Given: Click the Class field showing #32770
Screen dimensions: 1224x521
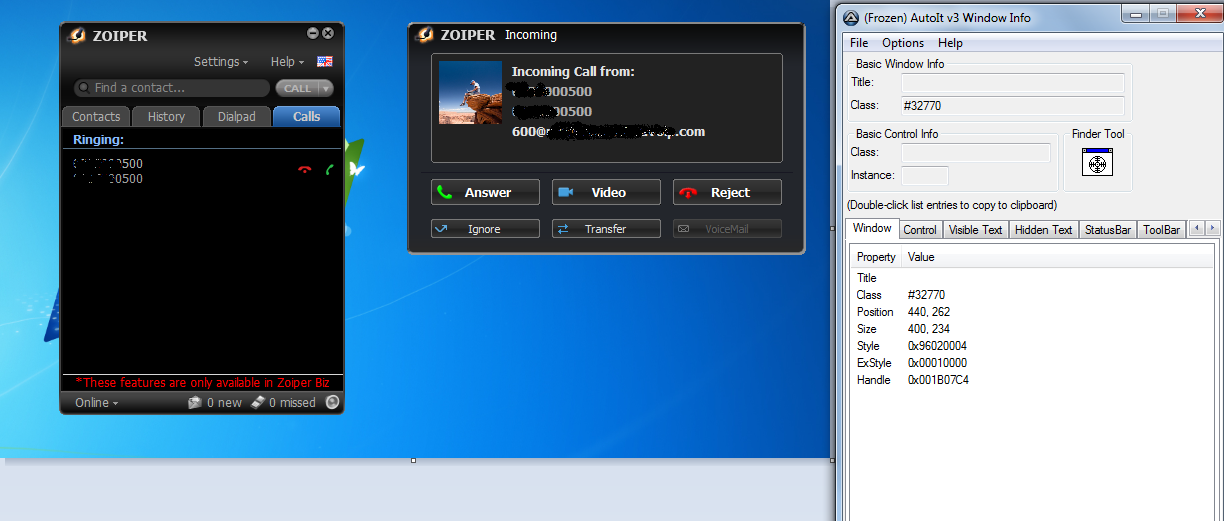Looking at the screenshot, I should coord(1012,106).
